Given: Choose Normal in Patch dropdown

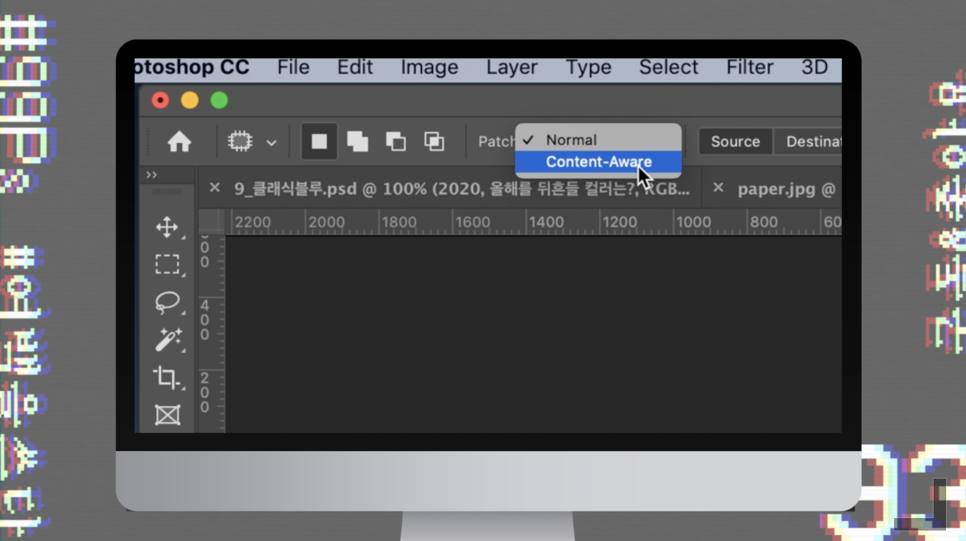Looking at the screenshot, I should click(598, 140).
